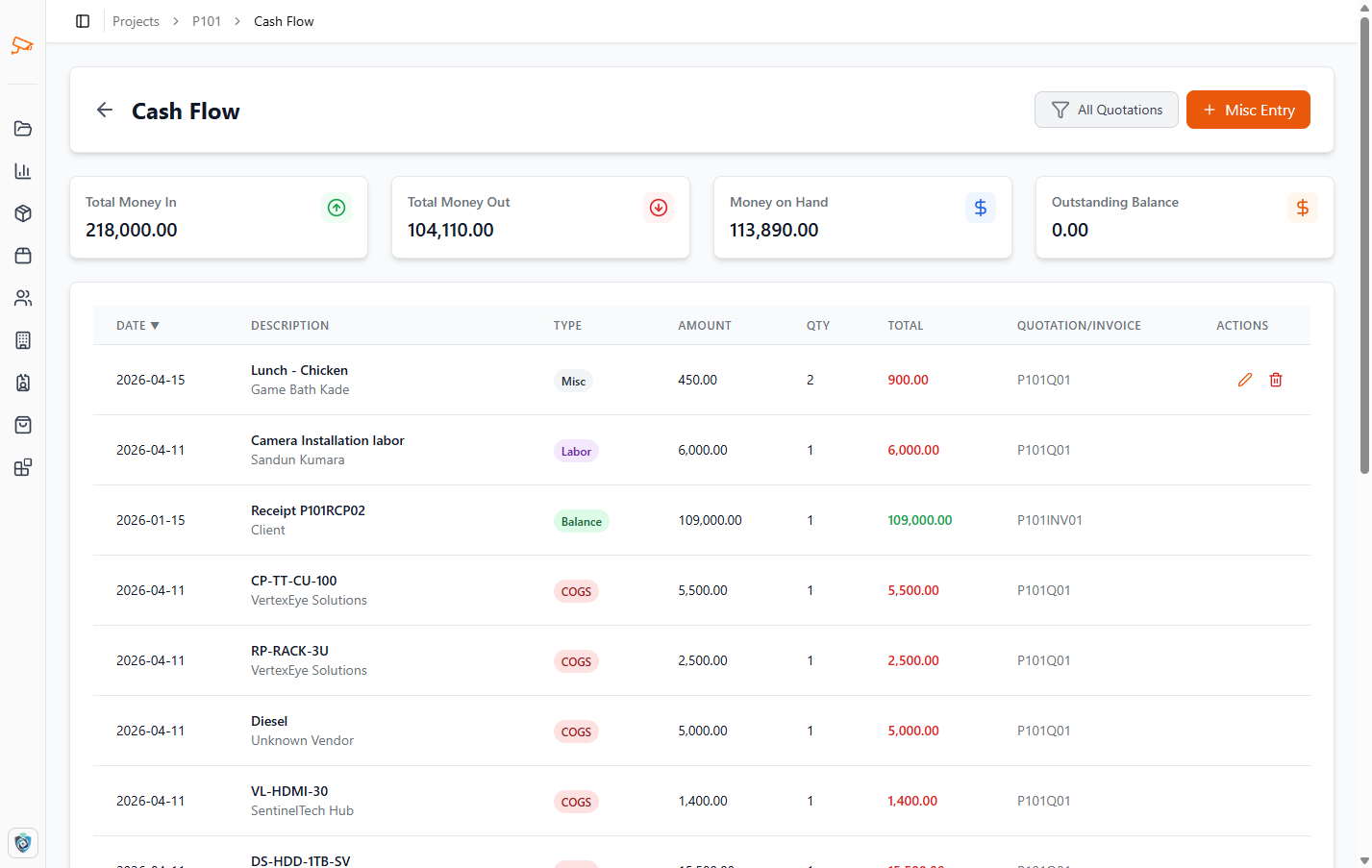Click the app logo in sidebar
The height and width of the screenshot is (868, 1372).
pyautogui.click(x=22, y=45)
